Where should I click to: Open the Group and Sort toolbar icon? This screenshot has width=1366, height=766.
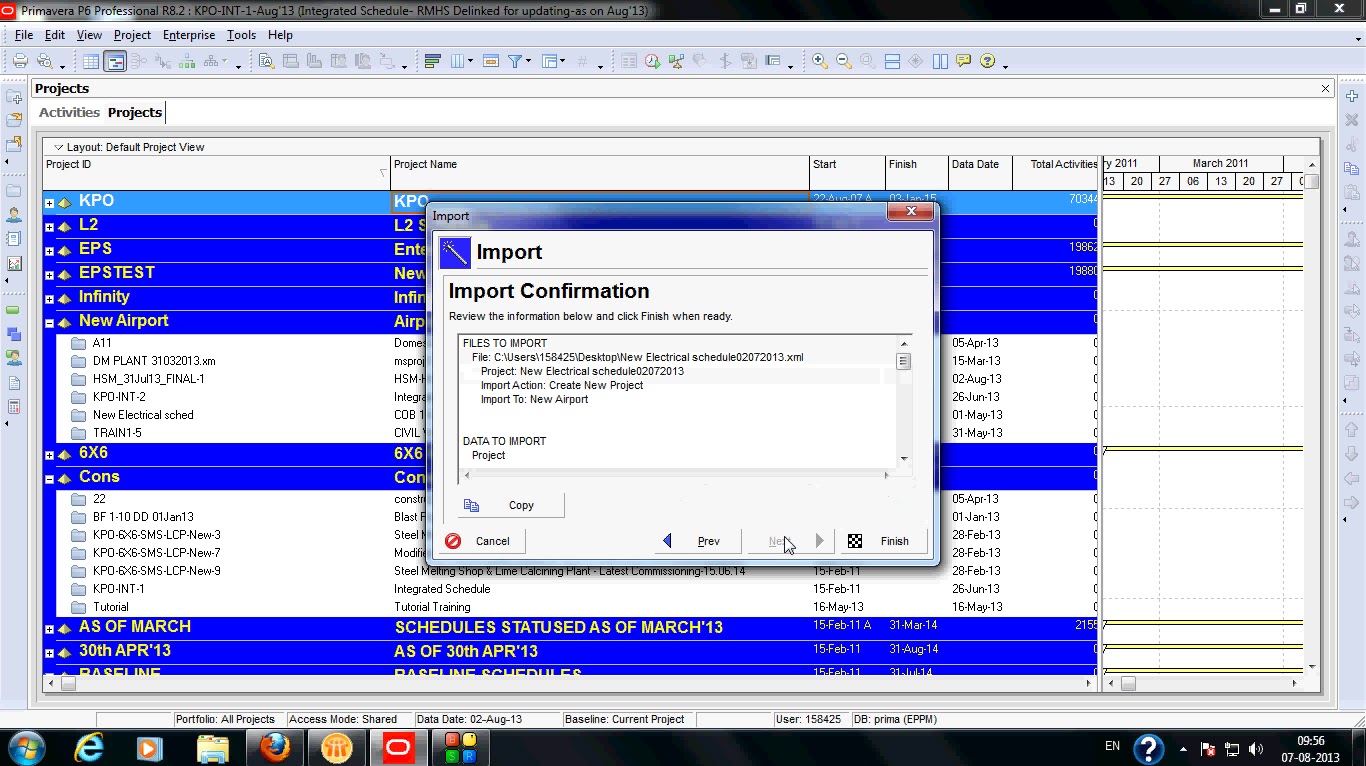pyautogui.click(x=433, y=60)
